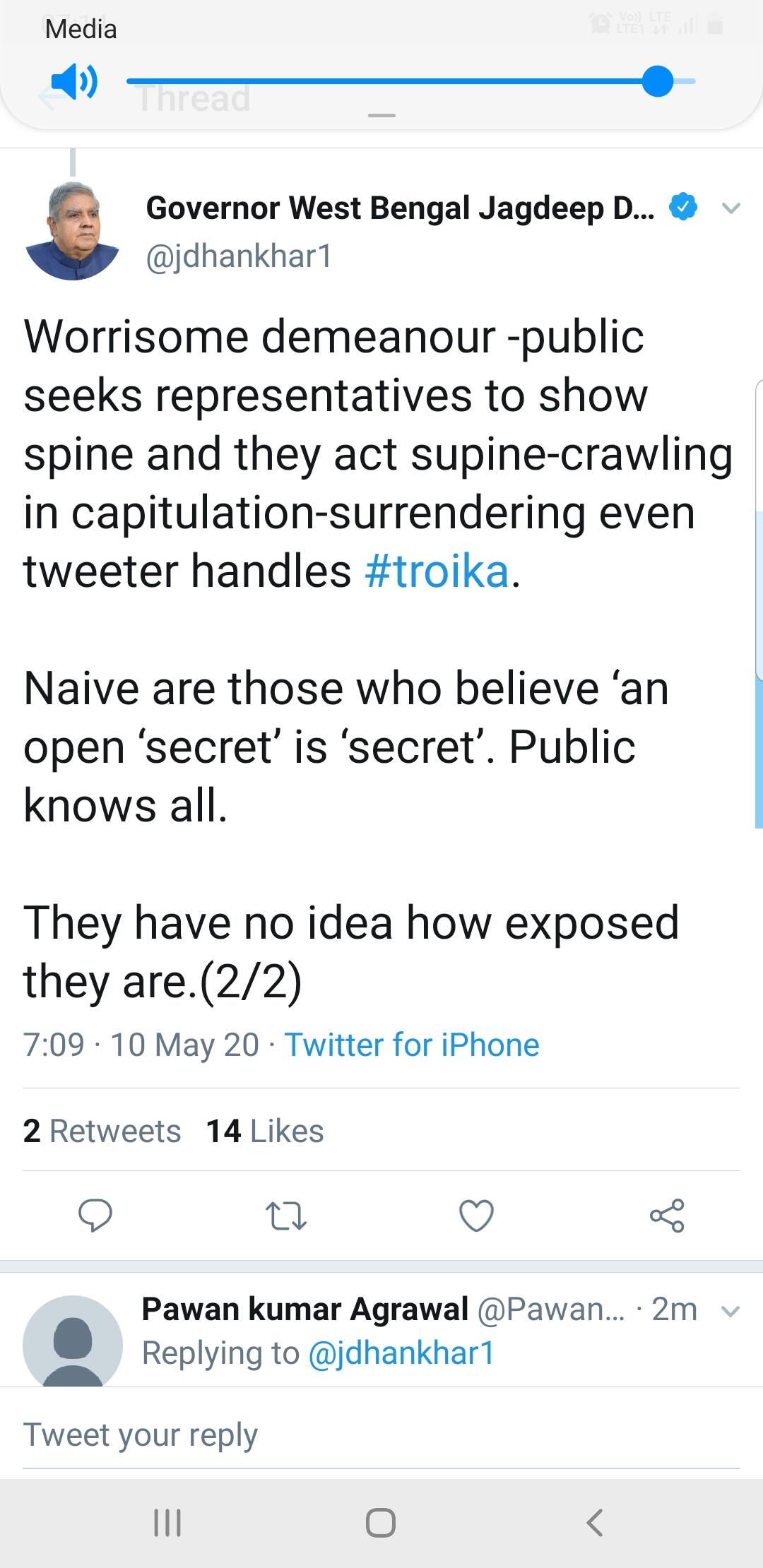Tap the Tweet your reply field
Image resolution: width=763 pixels, height=1568 pixels.
click(x=381, y=1435)
